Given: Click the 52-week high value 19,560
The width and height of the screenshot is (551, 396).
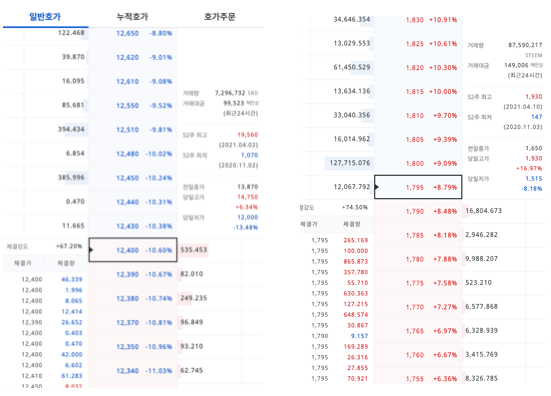Looking at the screenshot, I should pyautogui.click(x=247, y=135).
